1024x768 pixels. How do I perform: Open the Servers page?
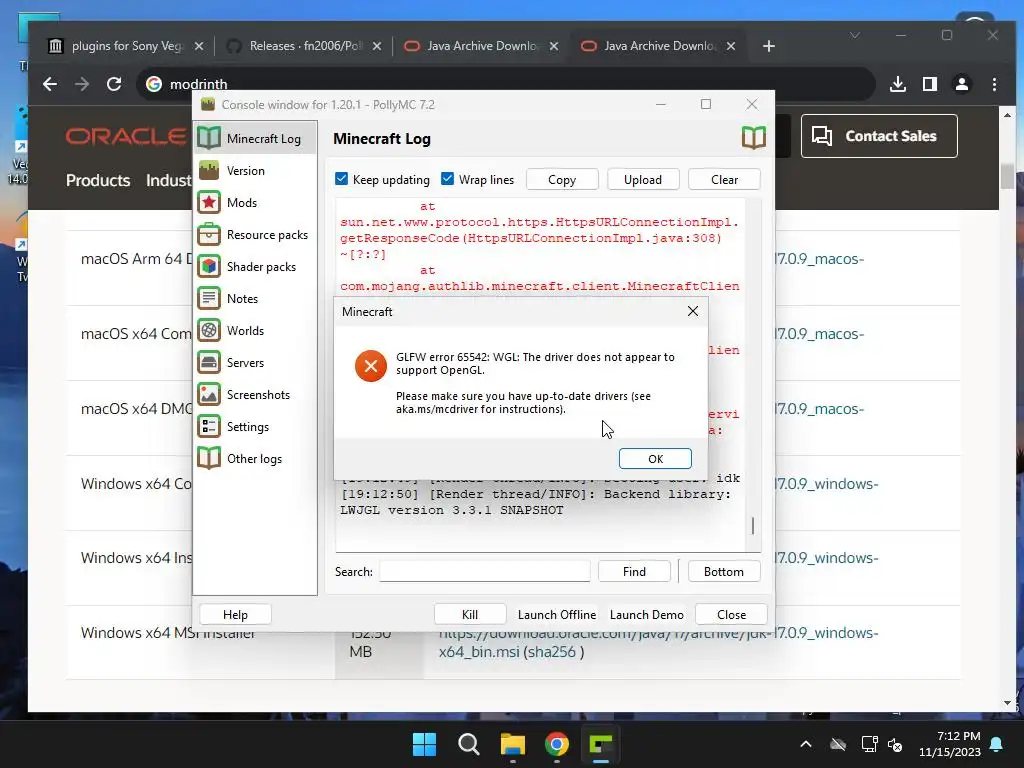tap(255, 362)
